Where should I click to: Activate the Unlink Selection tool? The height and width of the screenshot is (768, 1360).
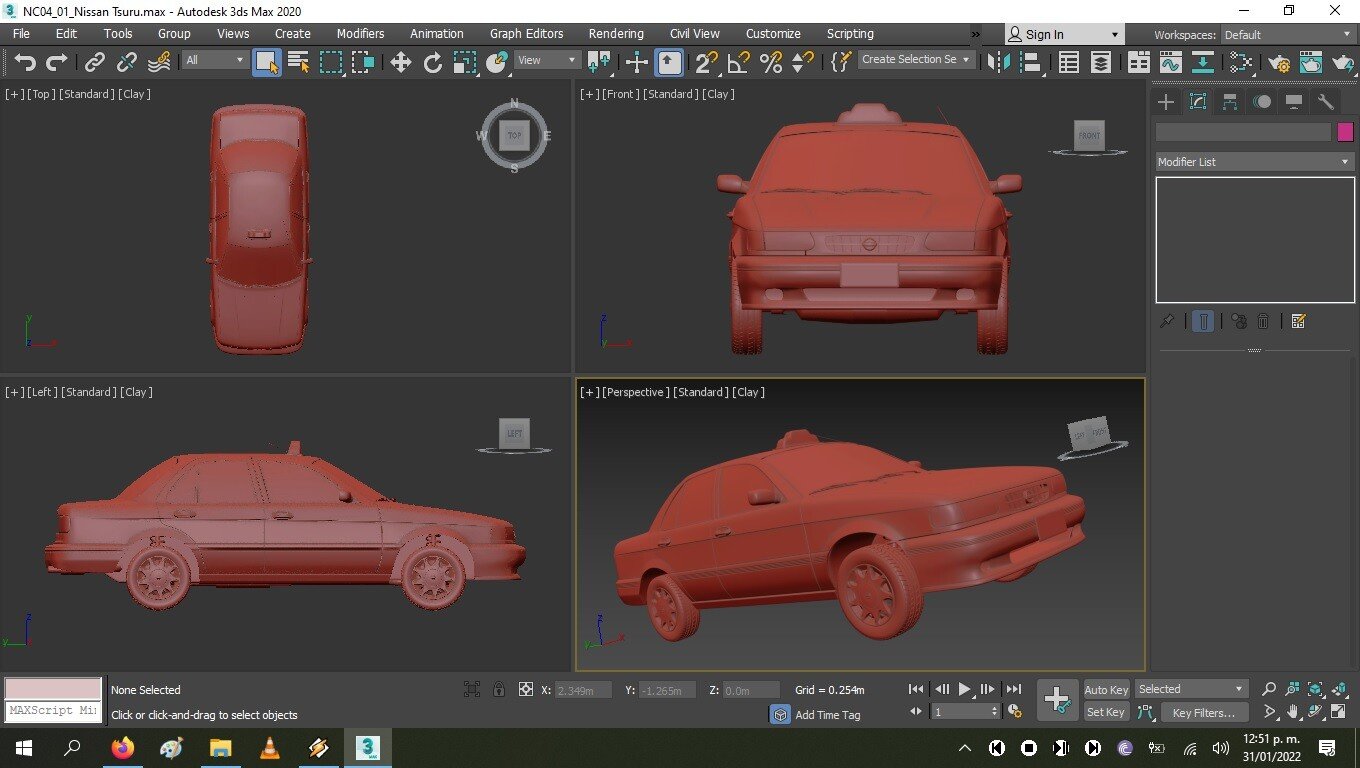[127, 62]
